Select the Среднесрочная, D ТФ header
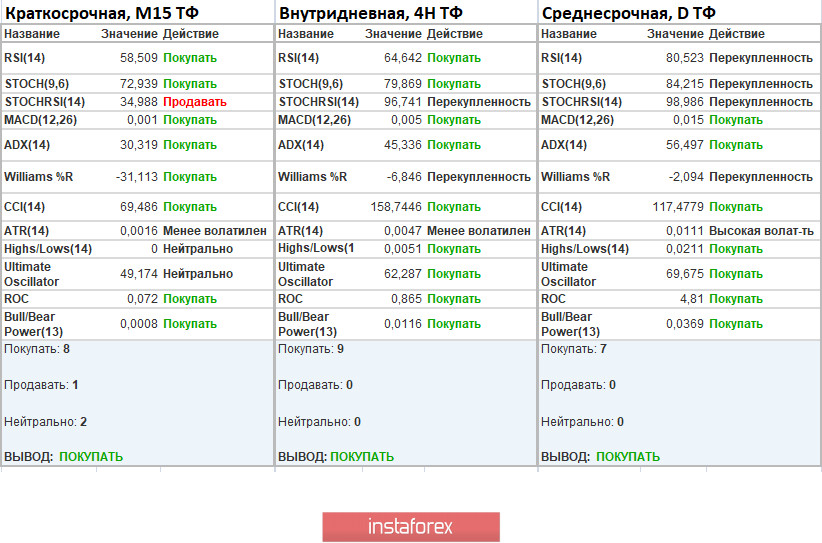This screenshot has height=543, width=822. [x=628, y=13]
